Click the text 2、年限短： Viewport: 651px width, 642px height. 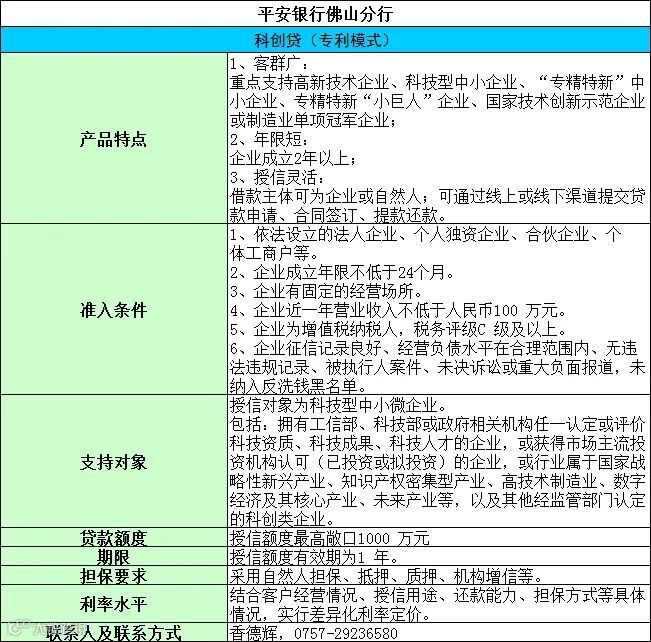click(269, 140)
